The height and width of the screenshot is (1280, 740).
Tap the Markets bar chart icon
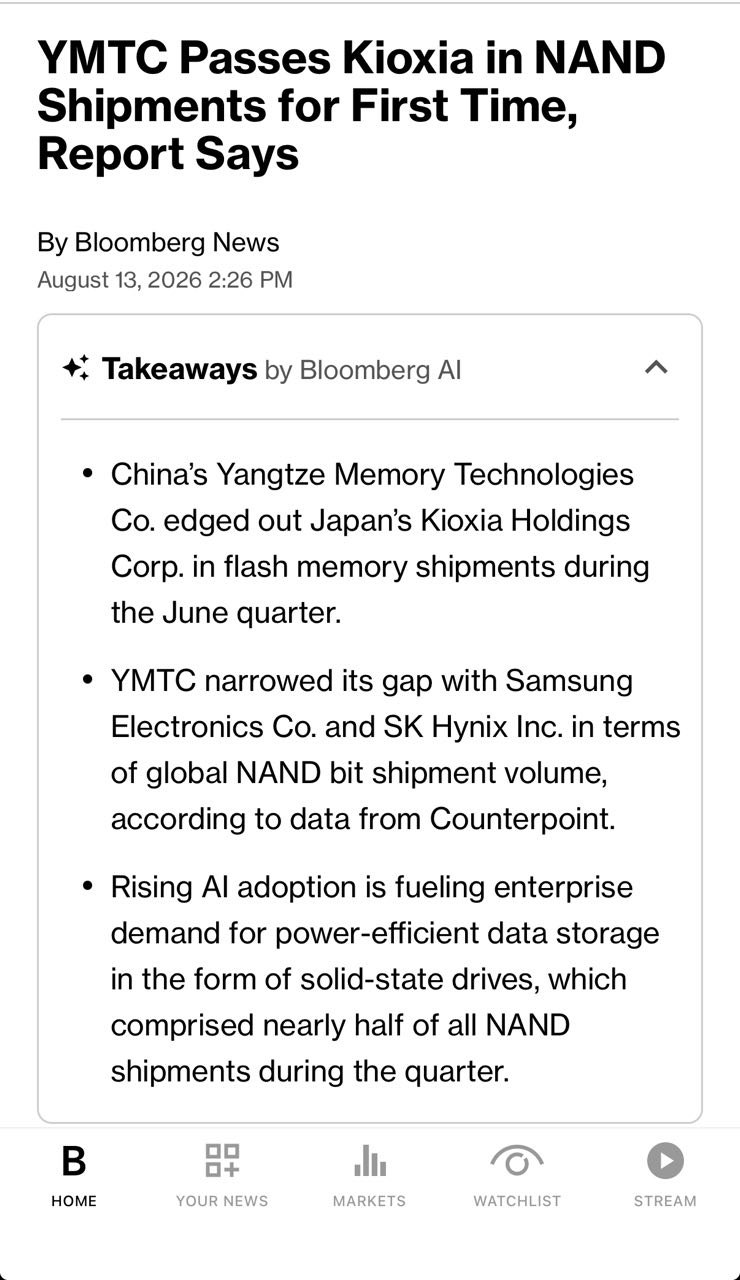coord(370,1161)
